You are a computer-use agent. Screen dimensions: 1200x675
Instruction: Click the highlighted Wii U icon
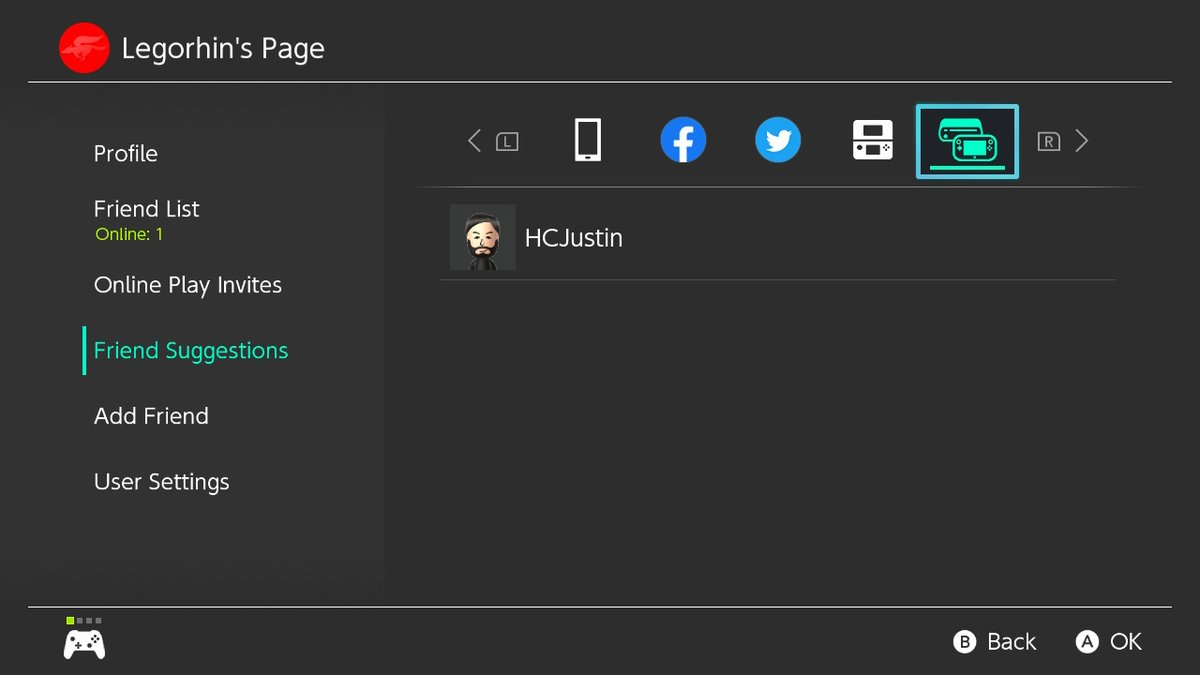point(967,141)
